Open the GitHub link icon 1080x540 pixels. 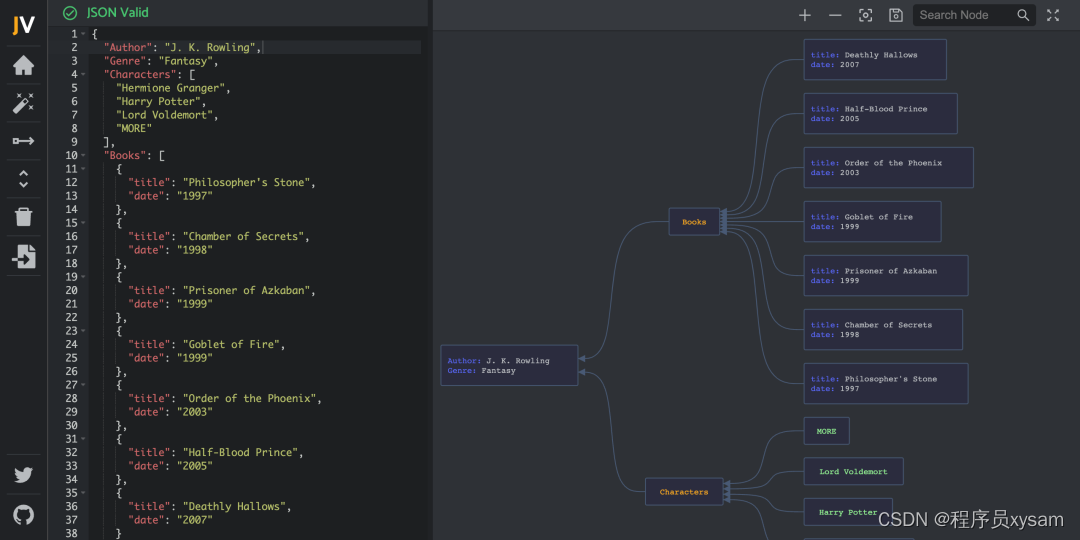pyautogui.click(x=23, y=515)
